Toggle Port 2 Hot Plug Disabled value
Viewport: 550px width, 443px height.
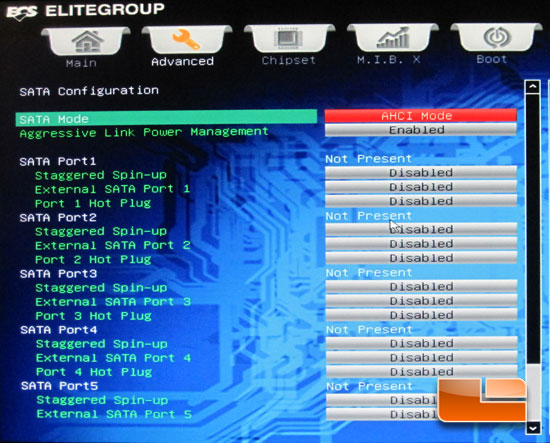pos(421,258)
